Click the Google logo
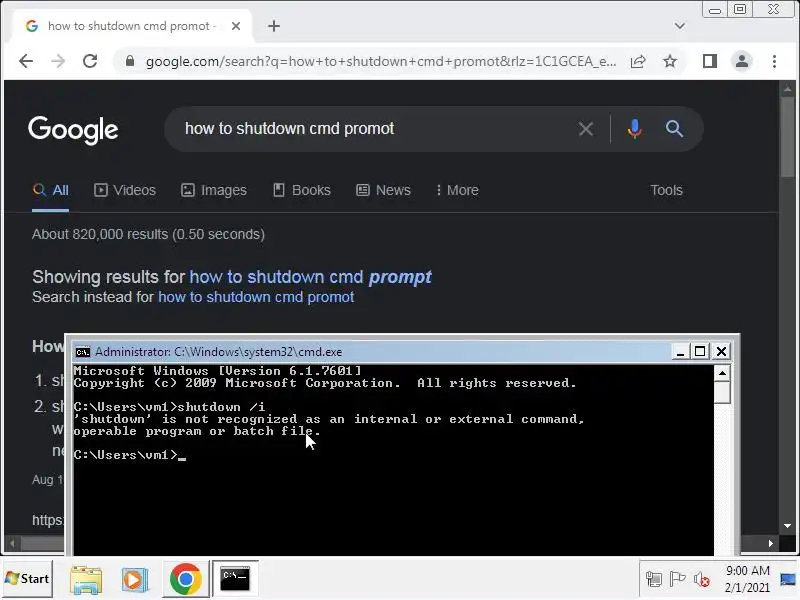 coord(73,130)
